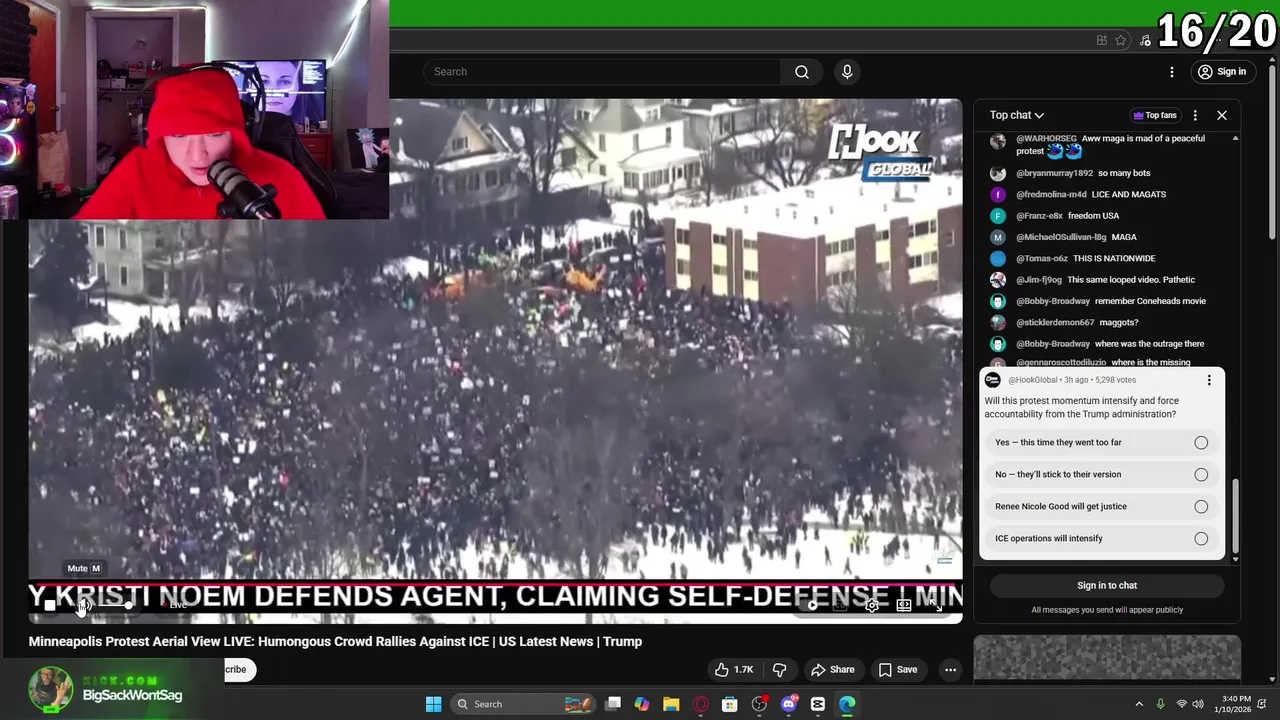
Task: Select poll option 'Yes — this time they went too far'
Action: pos(1101,443)
